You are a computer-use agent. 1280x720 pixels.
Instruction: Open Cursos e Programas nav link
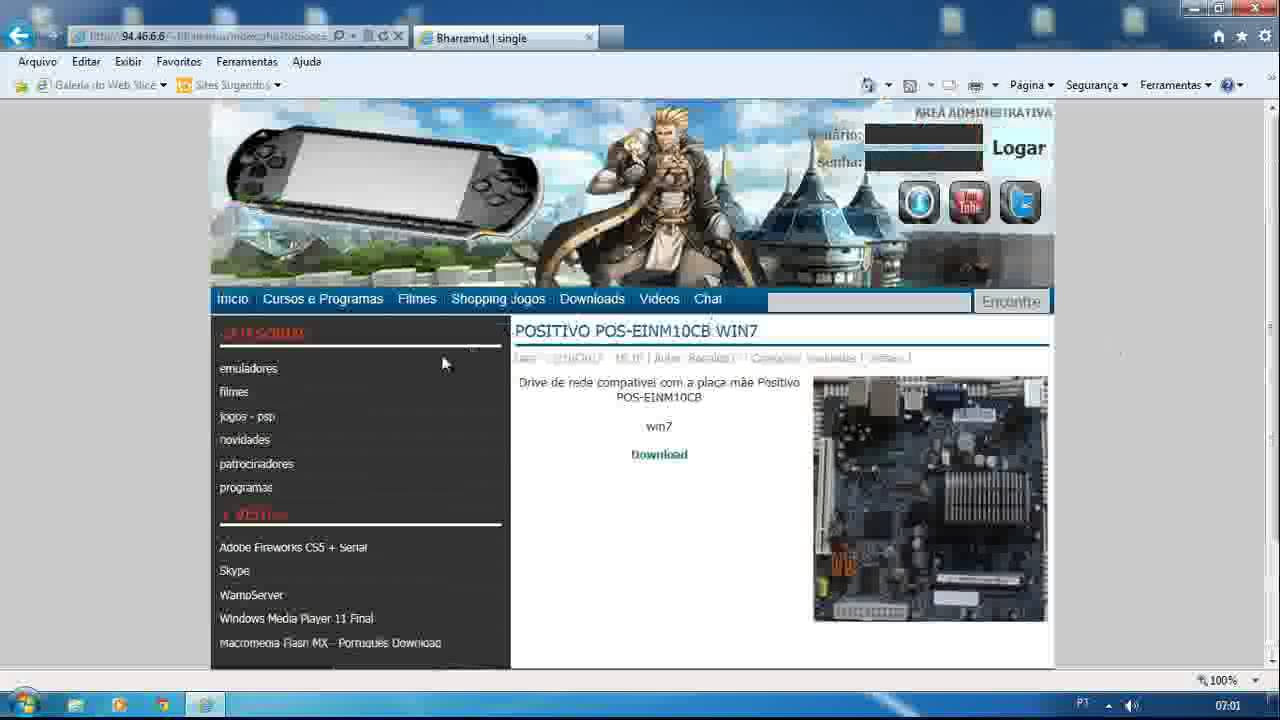click(323, 299)
